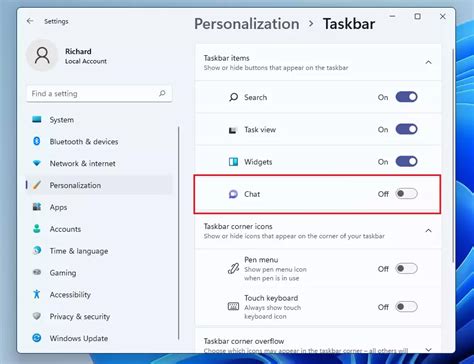Minimize the Settings window
The width and height of the screenshot is (474, 364).
click(392, 16)
